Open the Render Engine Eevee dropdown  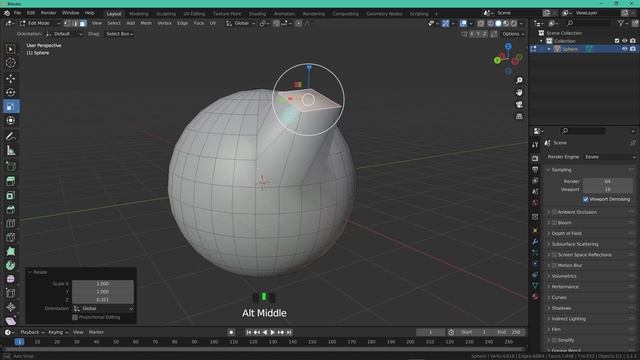[610, 157]
